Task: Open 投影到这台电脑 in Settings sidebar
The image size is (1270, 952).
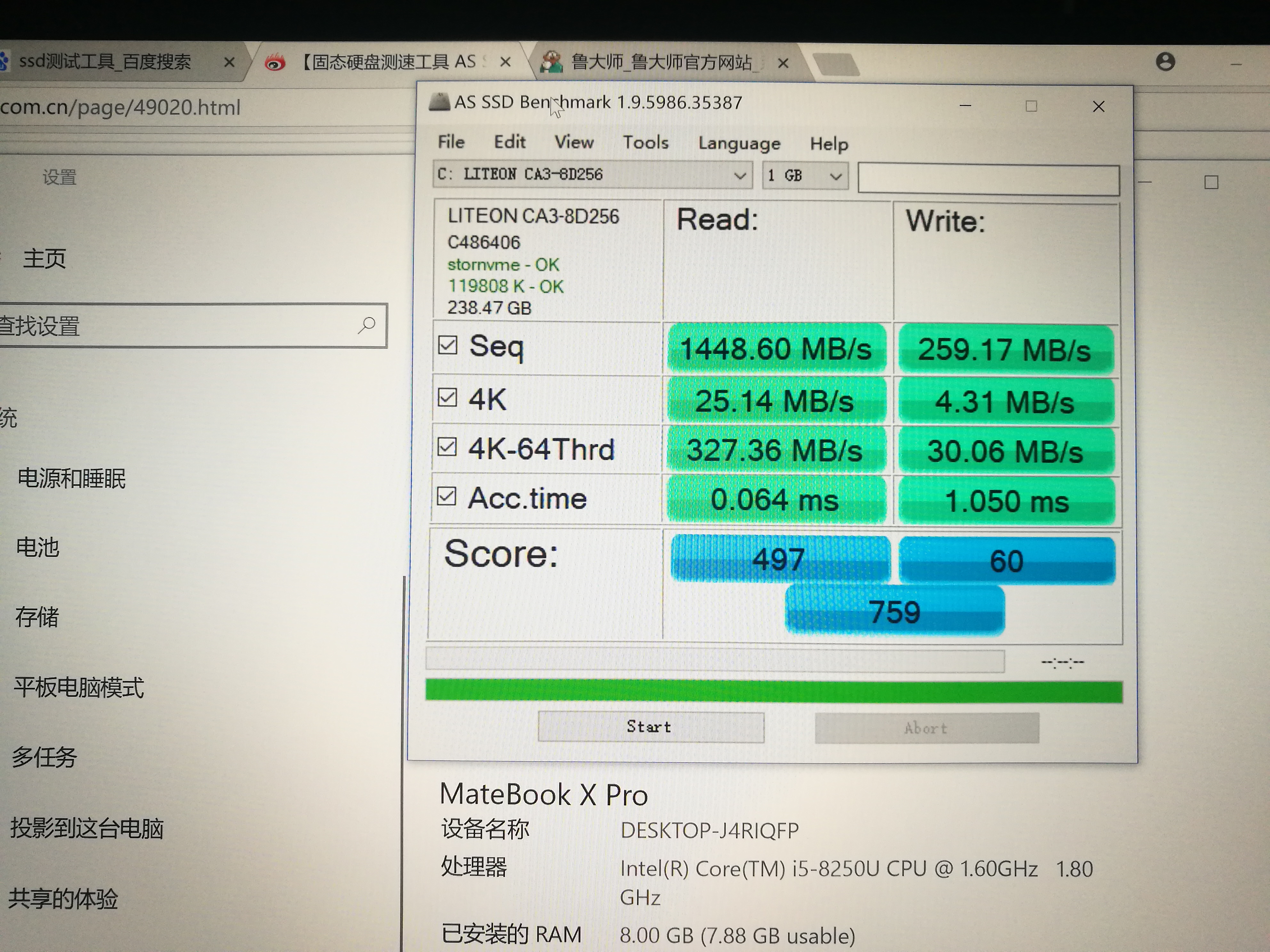Action: (x=87, y=828)
